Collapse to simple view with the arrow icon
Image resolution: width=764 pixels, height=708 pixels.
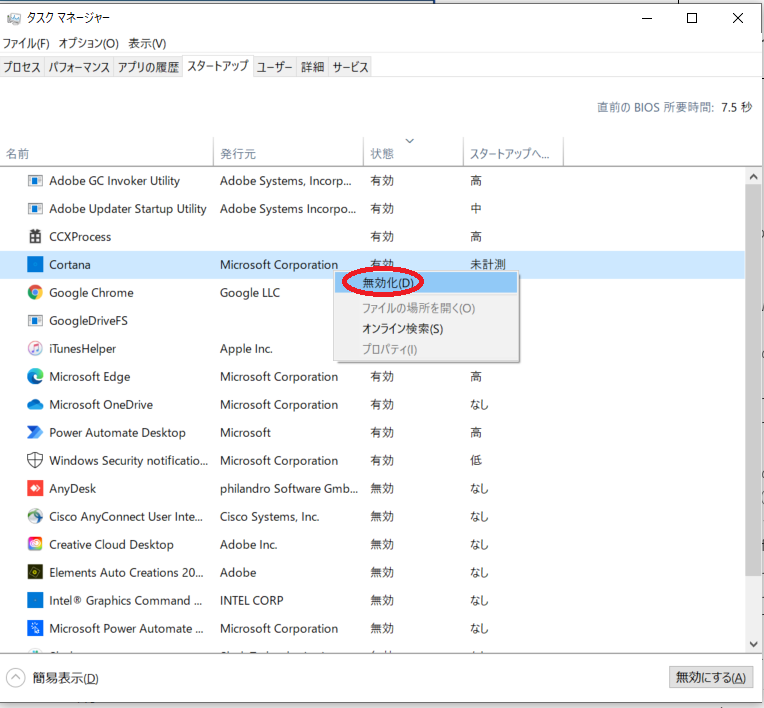click(16, 678)
